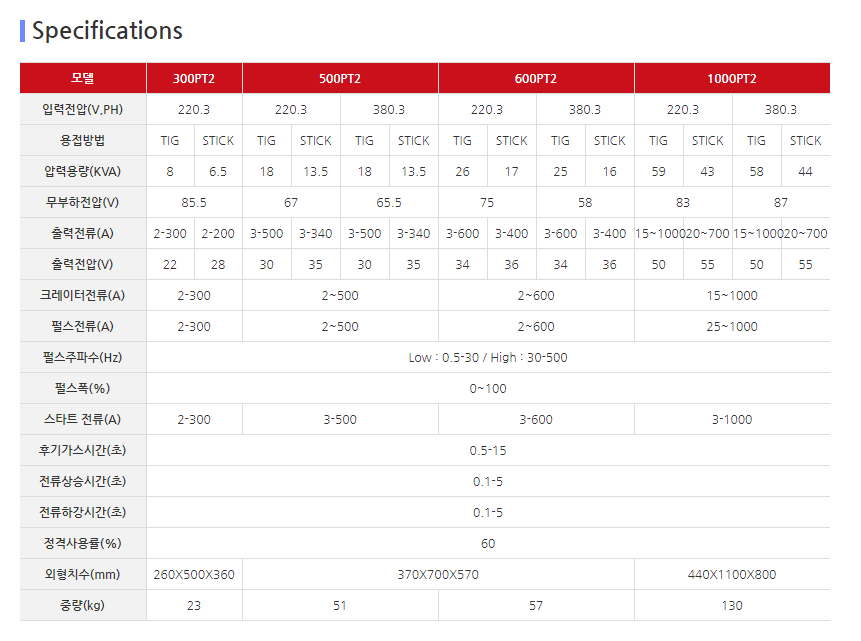The image size is (861, 641).
Task: Click the 59 value in 압력용량 row
Action: [x=658, y=172]
